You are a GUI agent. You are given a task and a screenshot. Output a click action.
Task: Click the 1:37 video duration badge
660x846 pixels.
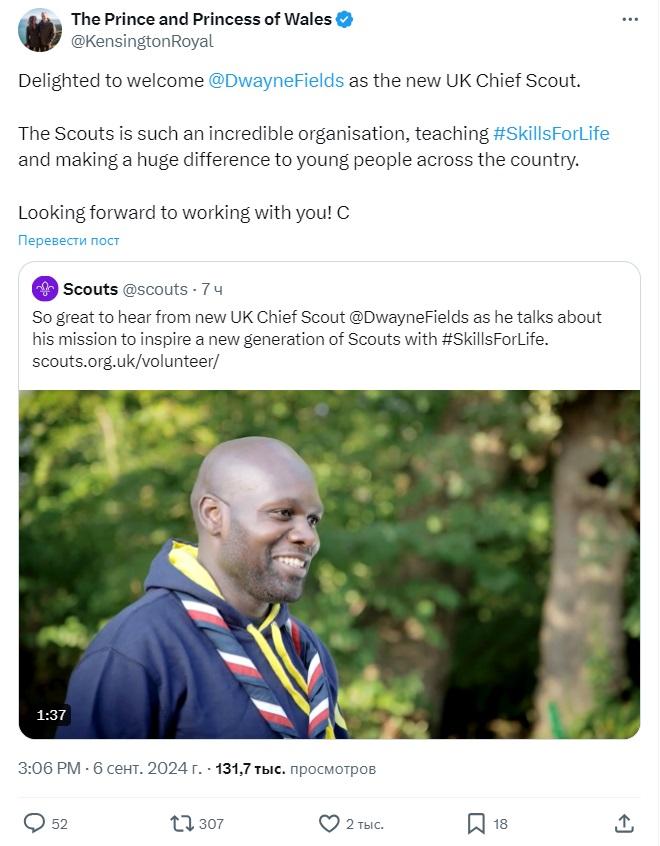[51, 715]
